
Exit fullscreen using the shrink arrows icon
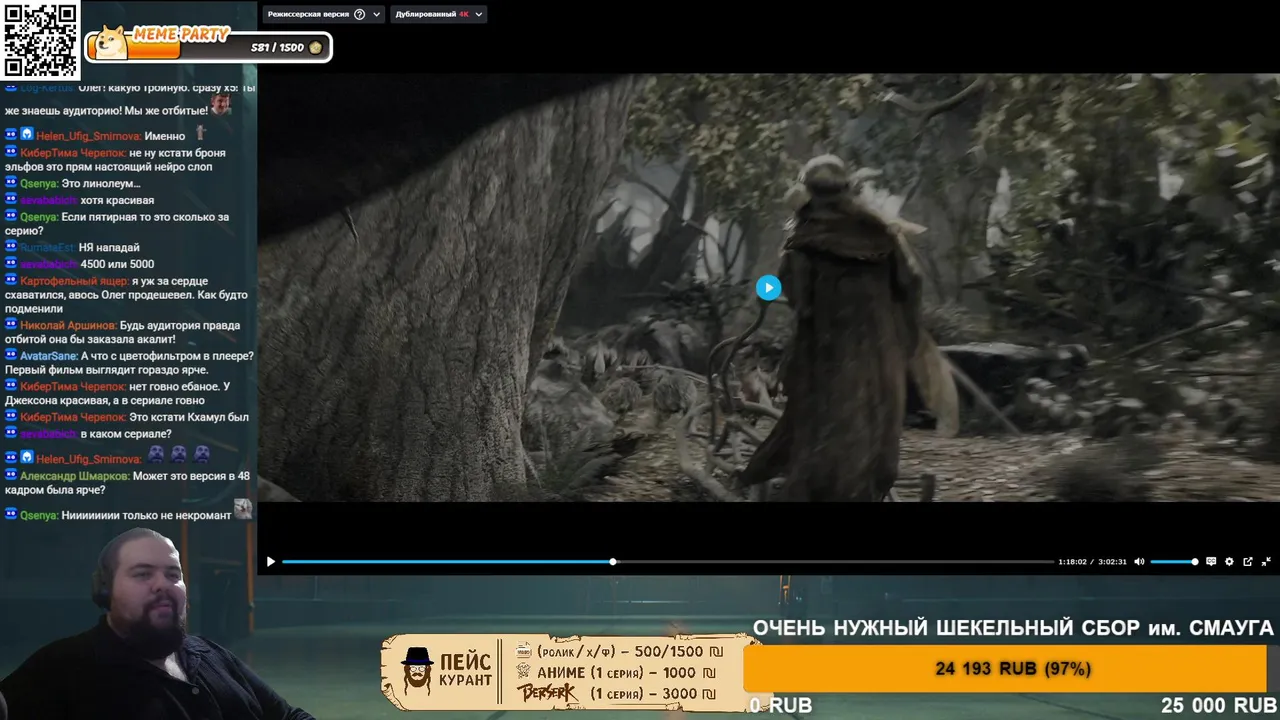tap(1266, 562)
